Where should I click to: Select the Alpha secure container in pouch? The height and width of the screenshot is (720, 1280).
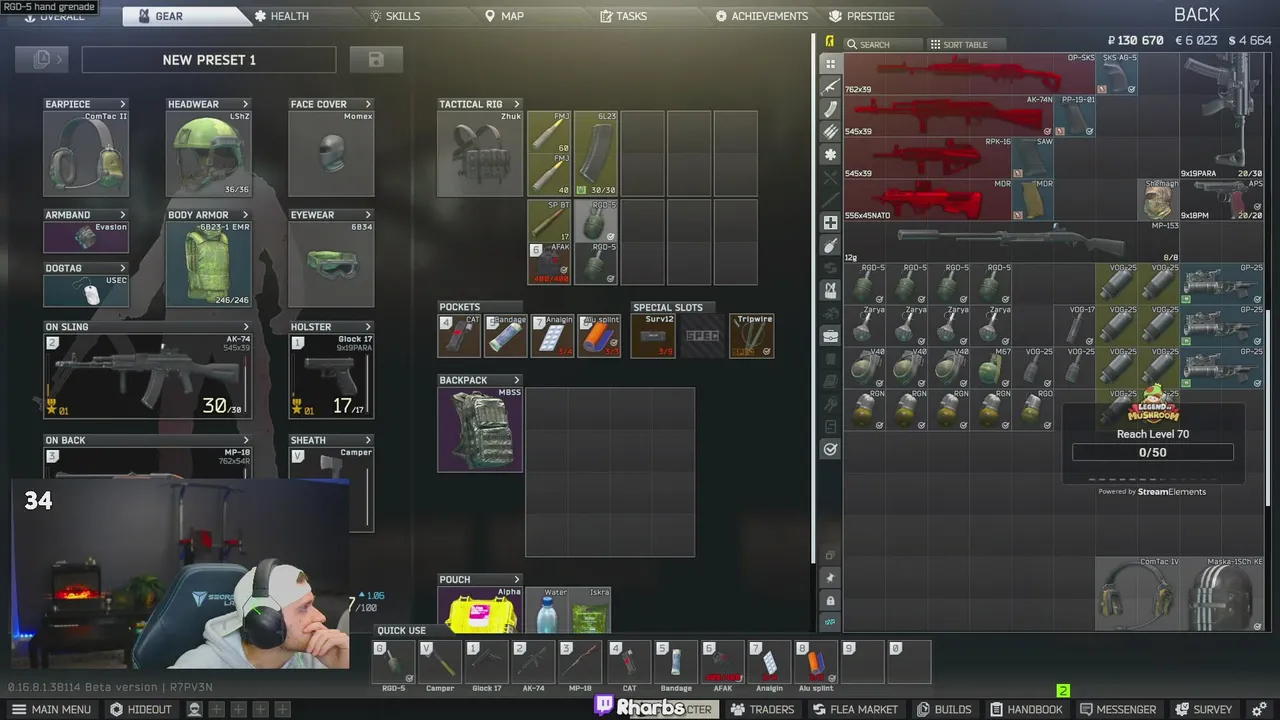[481, 610]
